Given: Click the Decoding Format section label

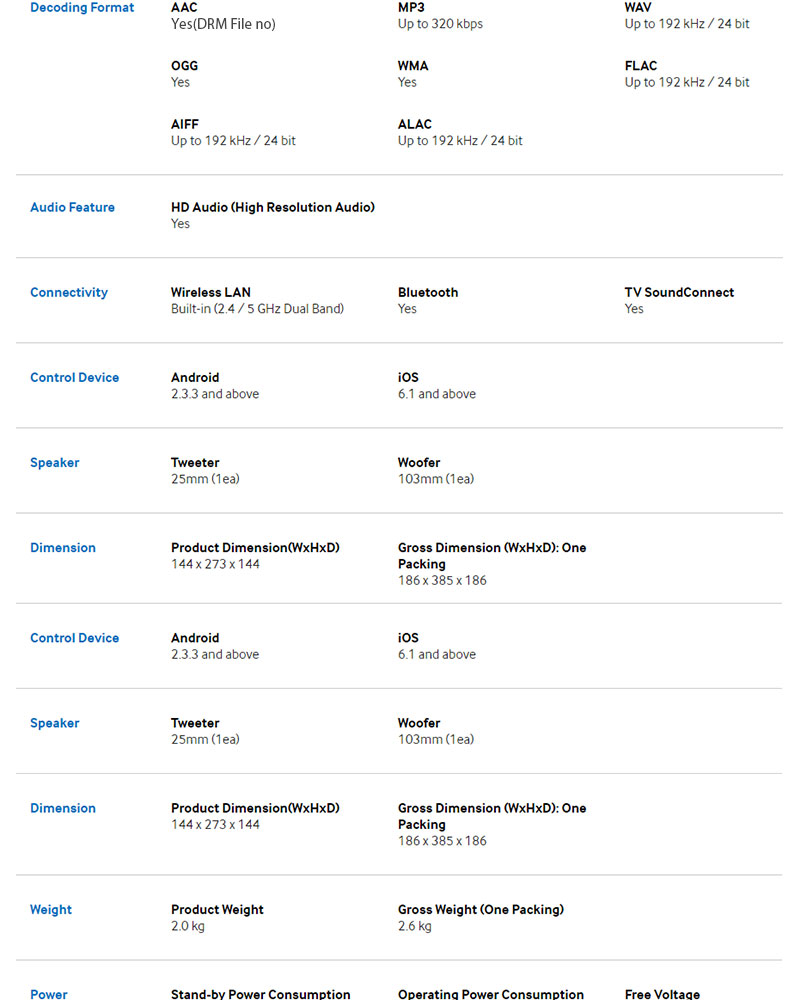Looking at the screenshot, I should pyautogui.click(x=82, y=8).
